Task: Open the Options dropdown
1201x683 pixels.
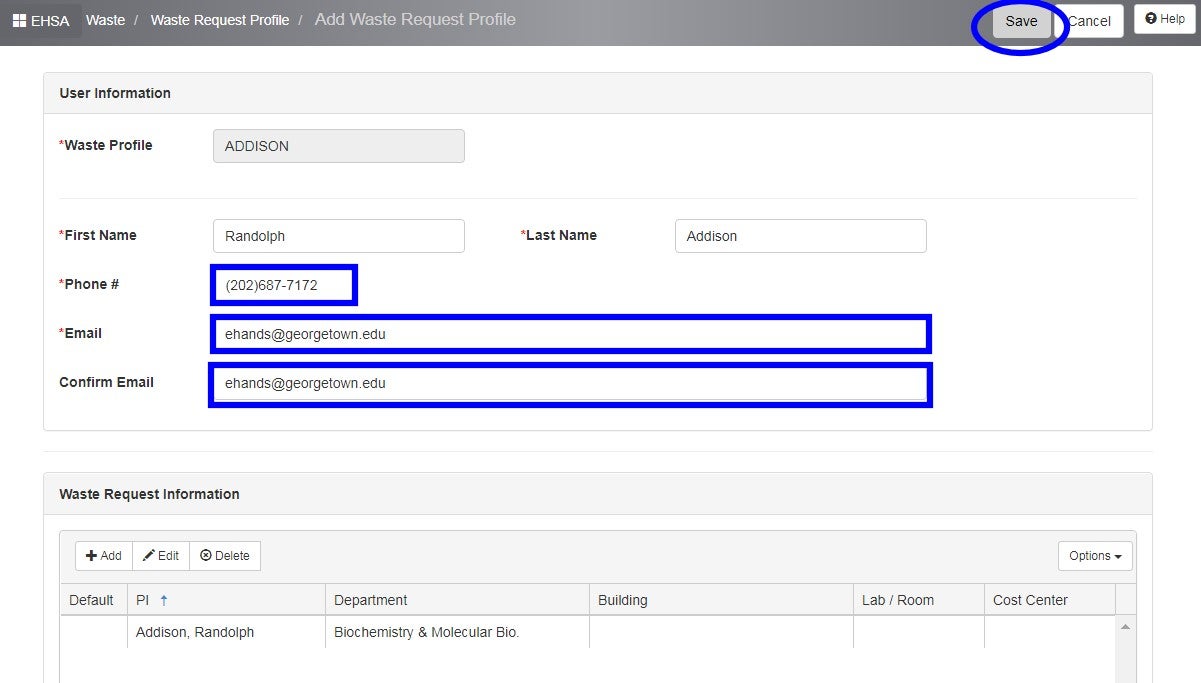Action: 1094,555
